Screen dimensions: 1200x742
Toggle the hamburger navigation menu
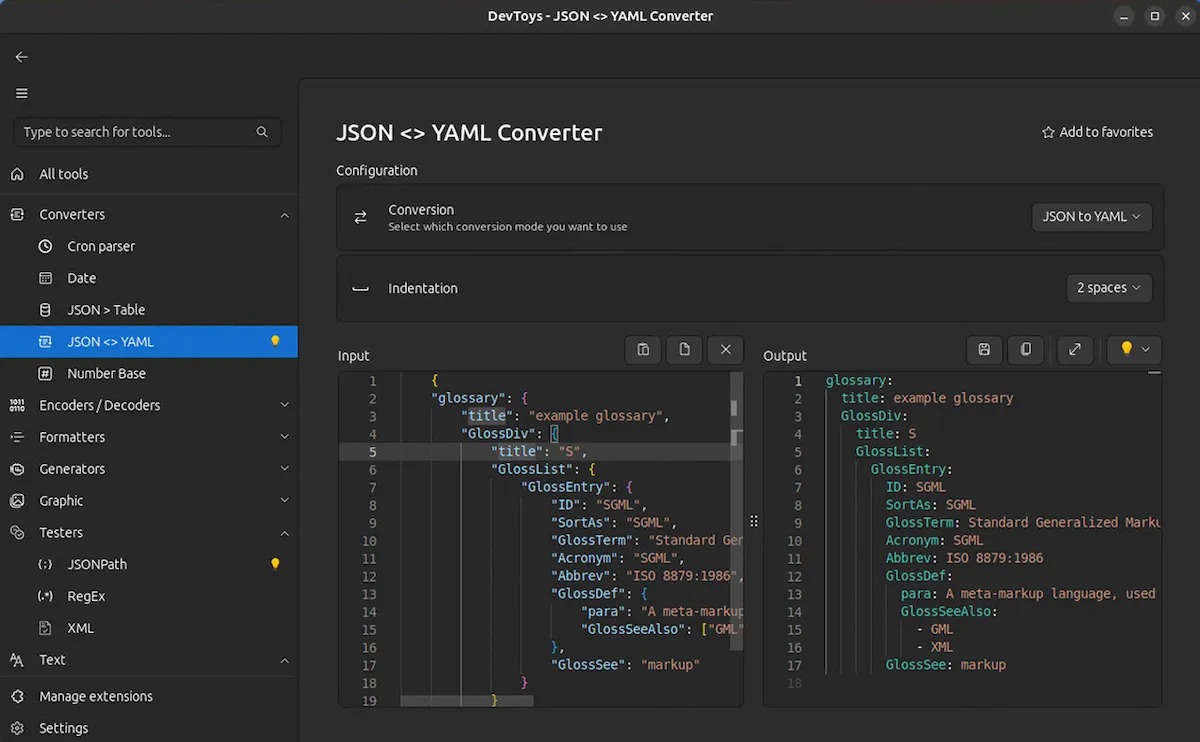click(21, 94)
